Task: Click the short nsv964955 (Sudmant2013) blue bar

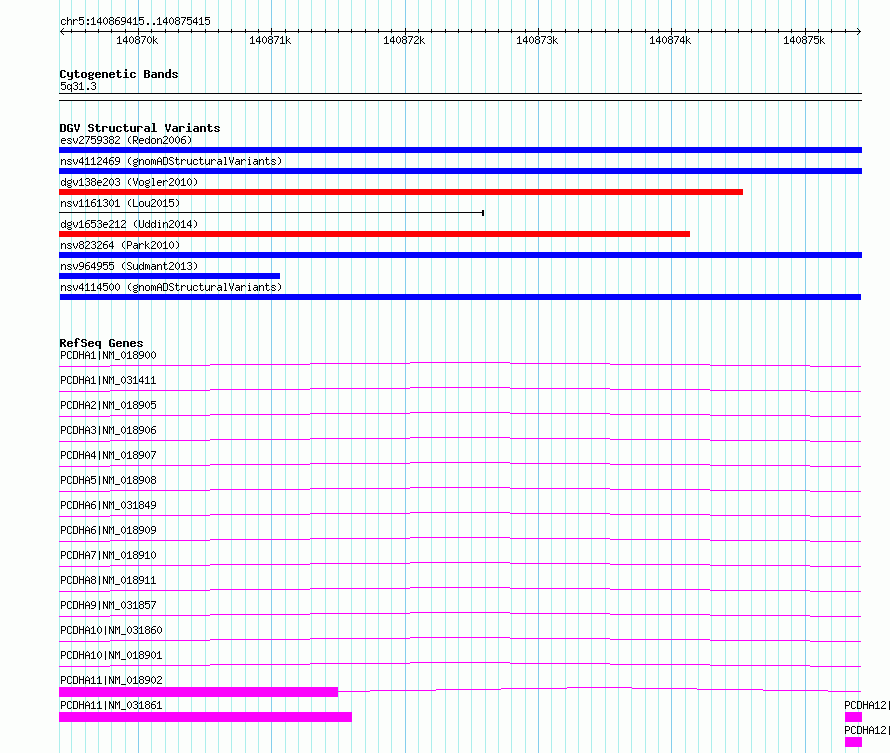Action: coord(169,276)
